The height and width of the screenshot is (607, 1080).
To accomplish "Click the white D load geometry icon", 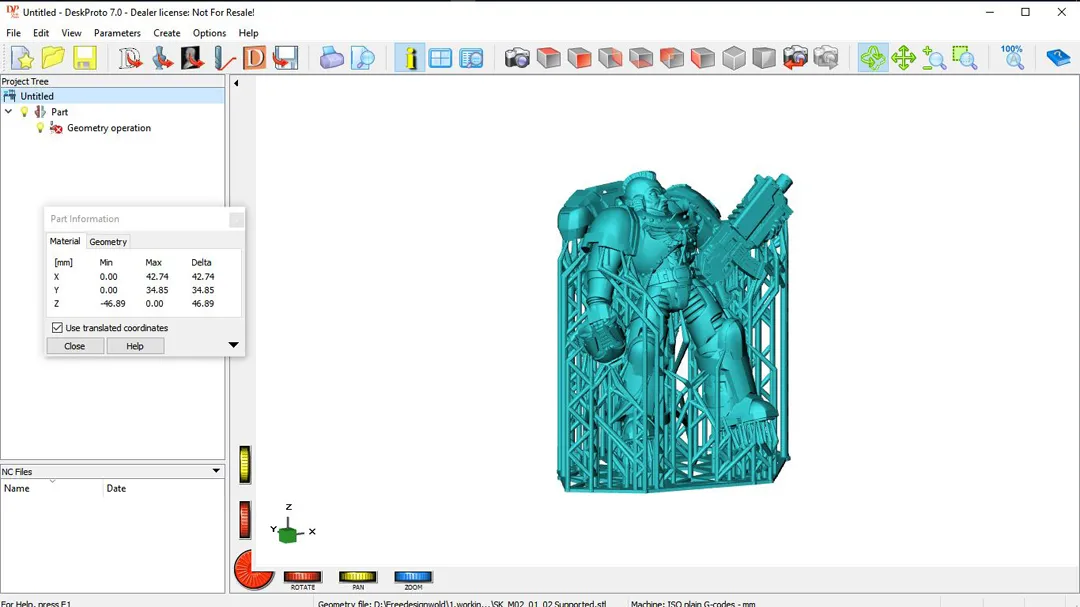I will point(130,58).
